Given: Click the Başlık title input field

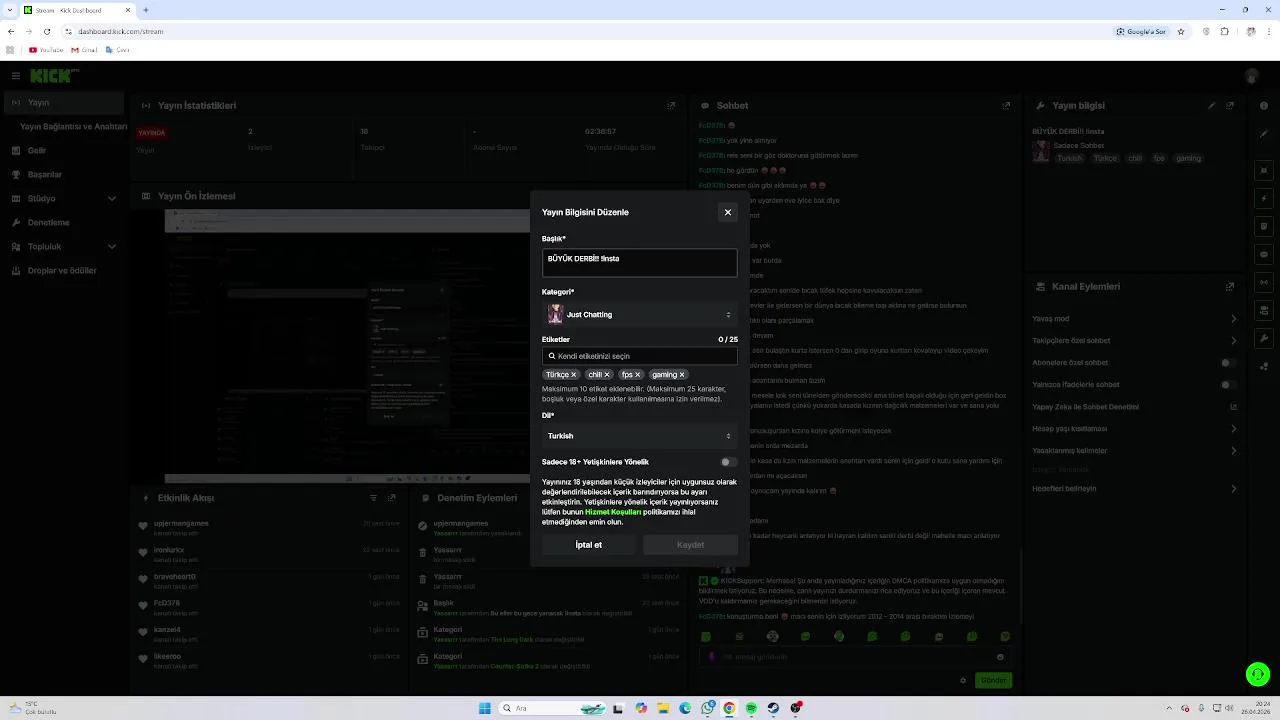Looking at the screenshot, I should point(640,263).
